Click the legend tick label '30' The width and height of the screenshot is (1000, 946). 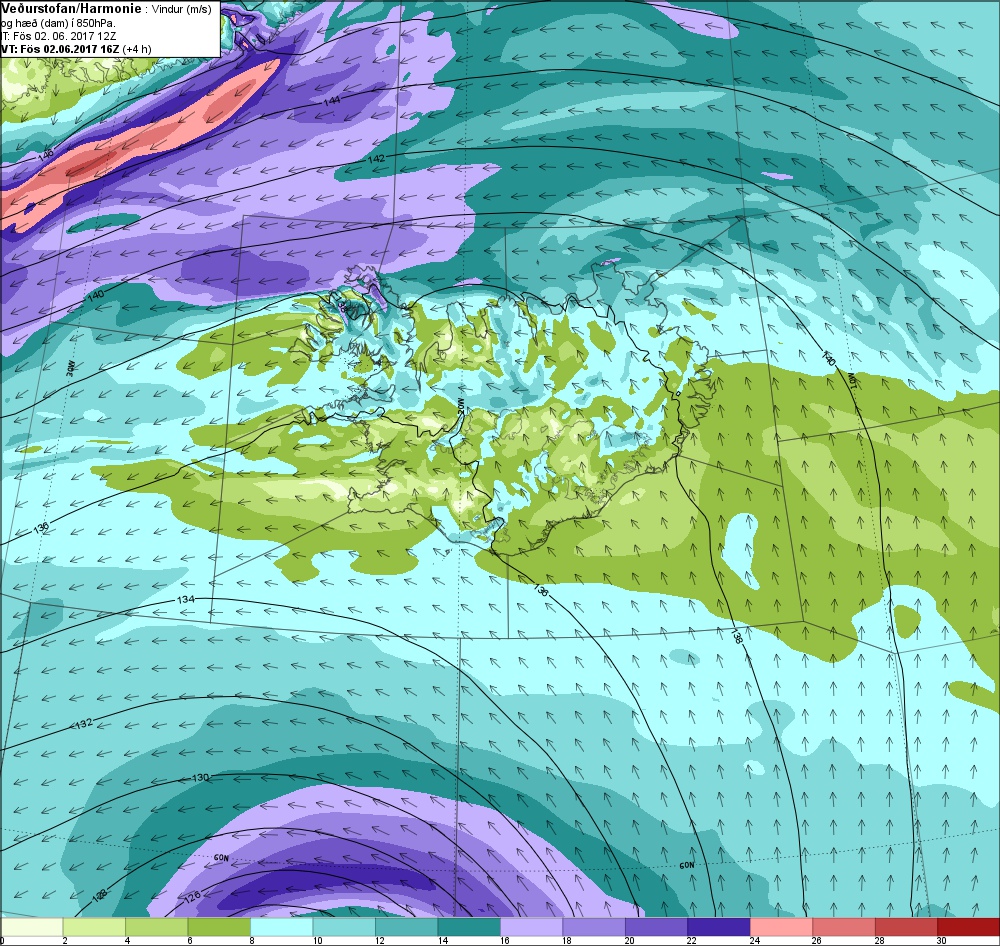941,941
